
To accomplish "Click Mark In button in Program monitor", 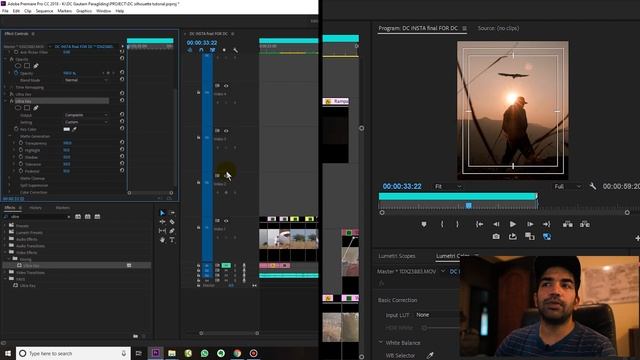I will pos(442,224).
